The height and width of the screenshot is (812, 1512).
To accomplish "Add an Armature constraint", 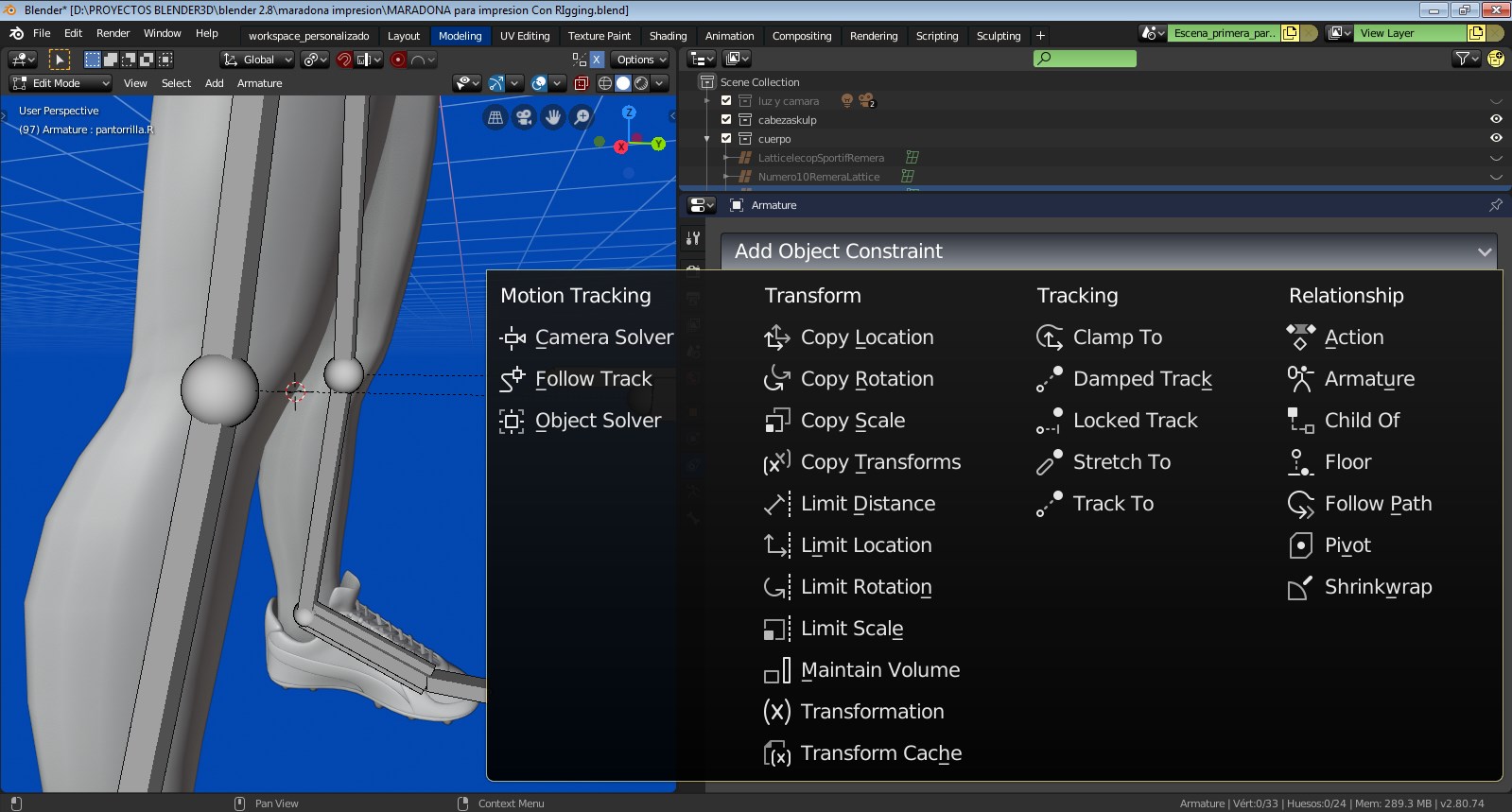I will [x=1350, y=379].
